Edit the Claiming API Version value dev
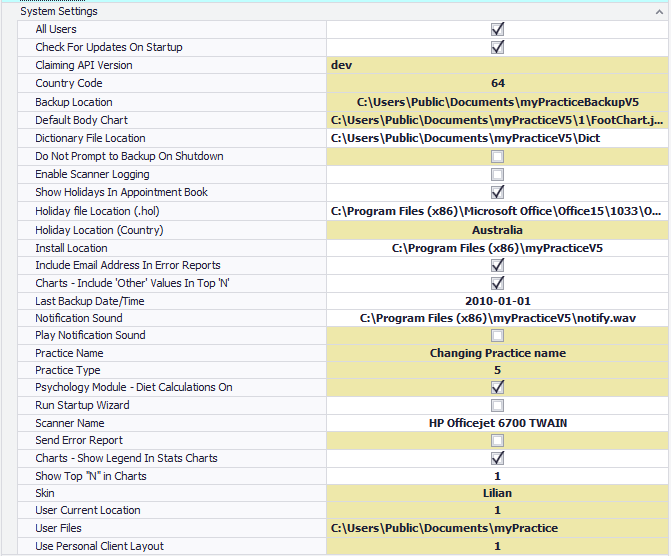Viewport: 671px width, 556px height. click(497, 65)
